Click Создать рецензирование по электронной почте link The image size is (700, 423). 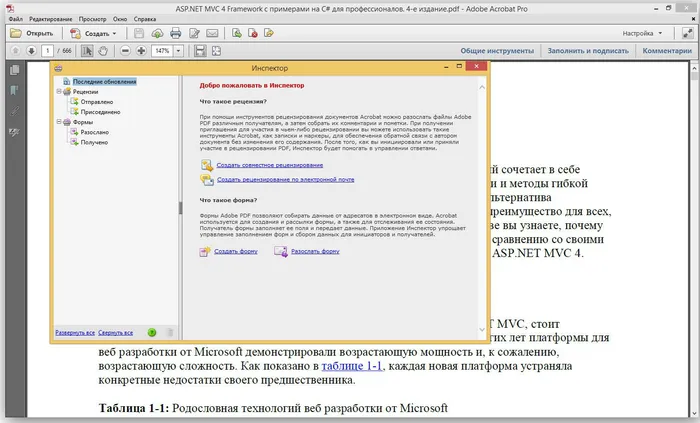[x=285, y=180]
